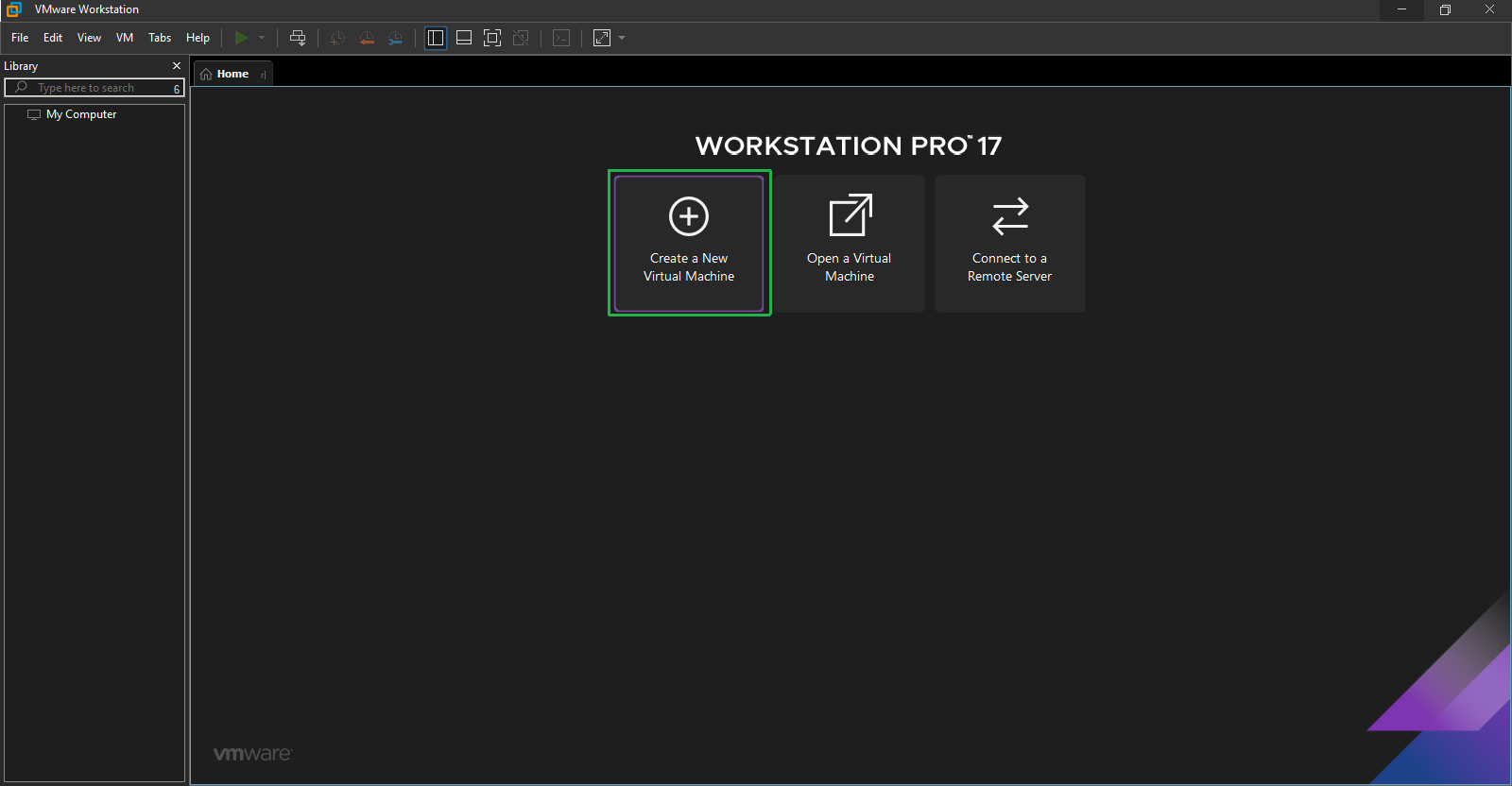Open the Library search filter dropdown

177,89
